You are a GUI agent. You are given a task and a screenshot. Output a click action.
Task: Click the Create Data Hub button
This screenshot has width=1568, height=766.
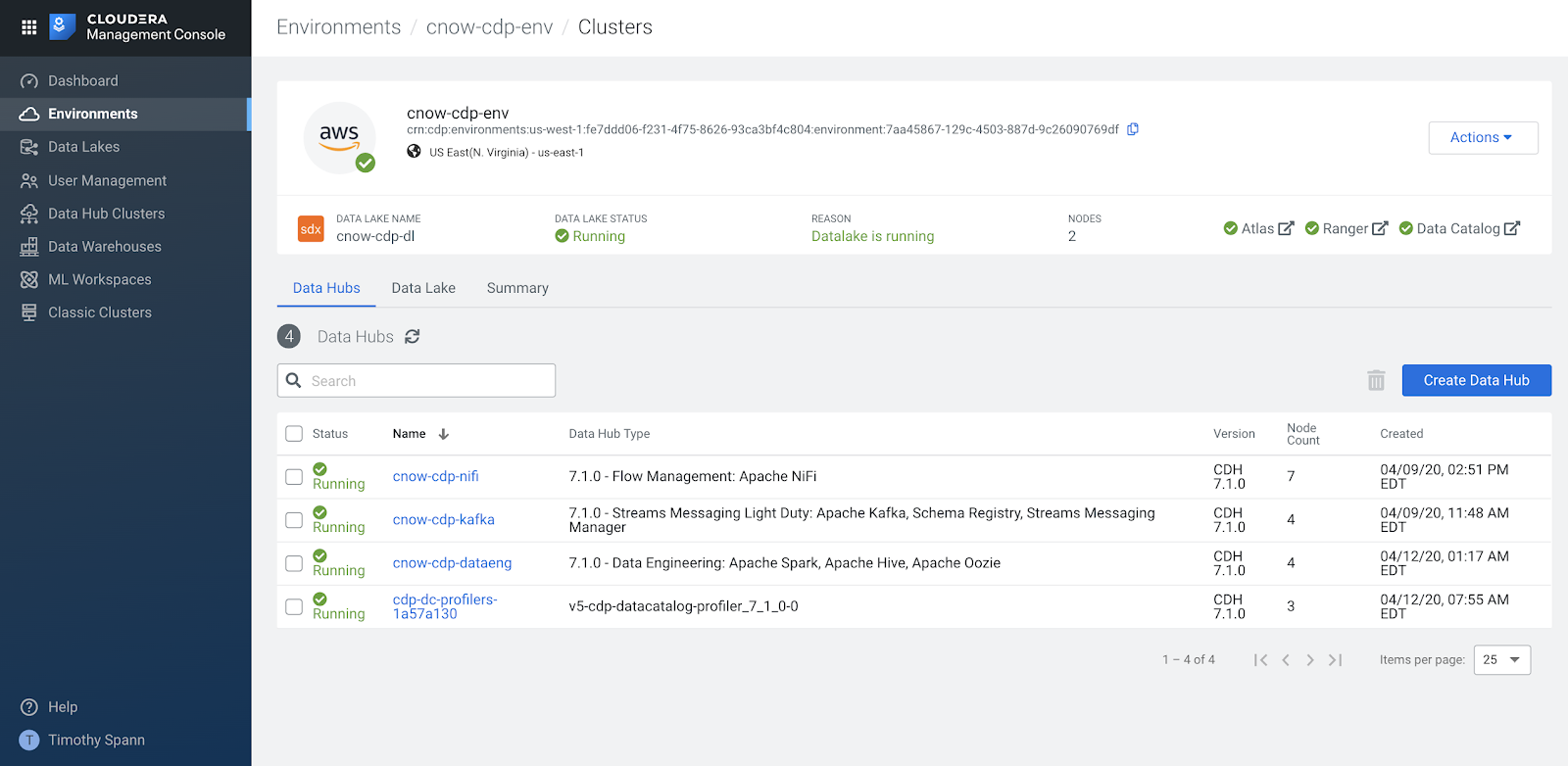1476,380
